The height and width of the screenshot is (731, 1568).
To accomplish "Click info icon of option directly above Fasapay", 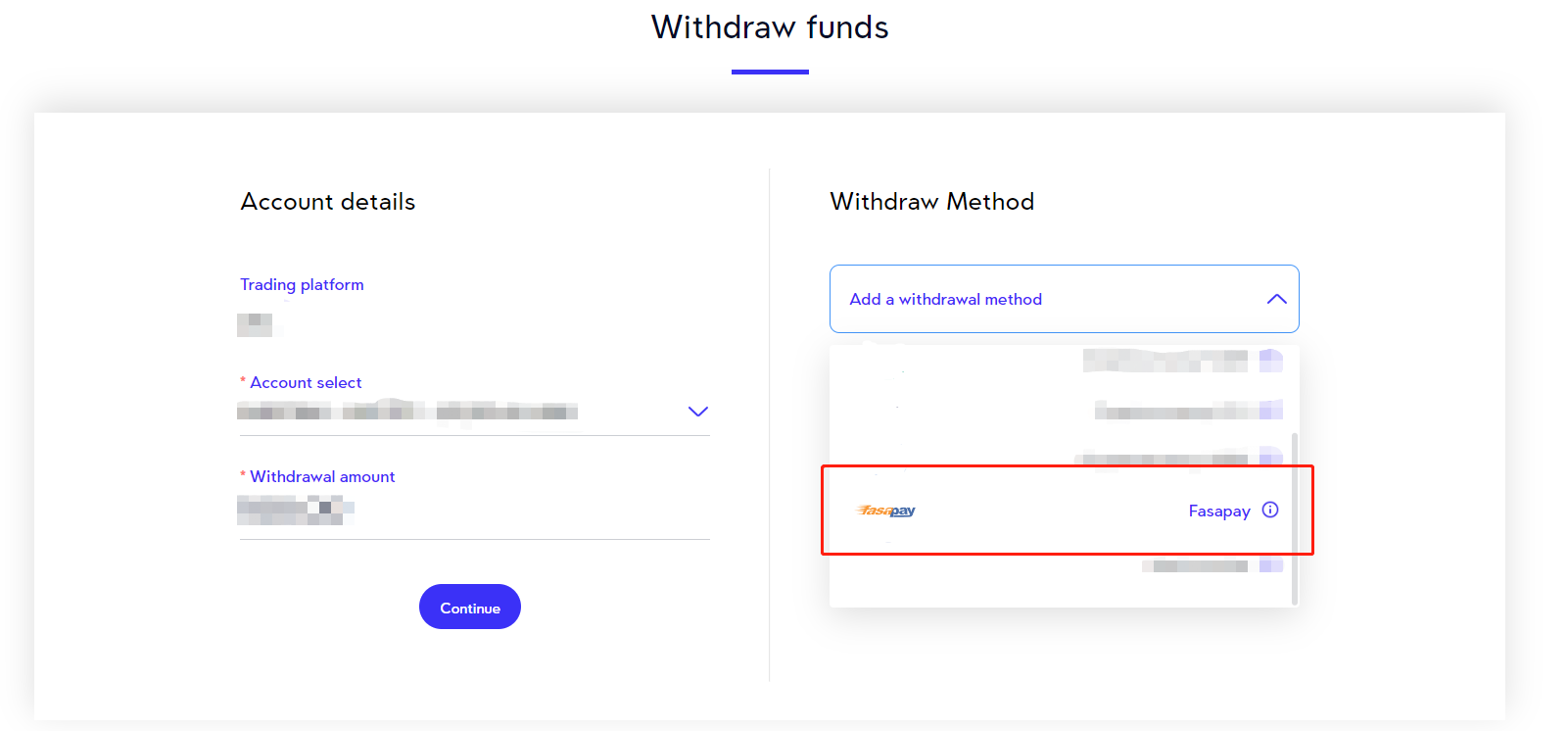I will pyautogui.click(x=1271, y=456).
